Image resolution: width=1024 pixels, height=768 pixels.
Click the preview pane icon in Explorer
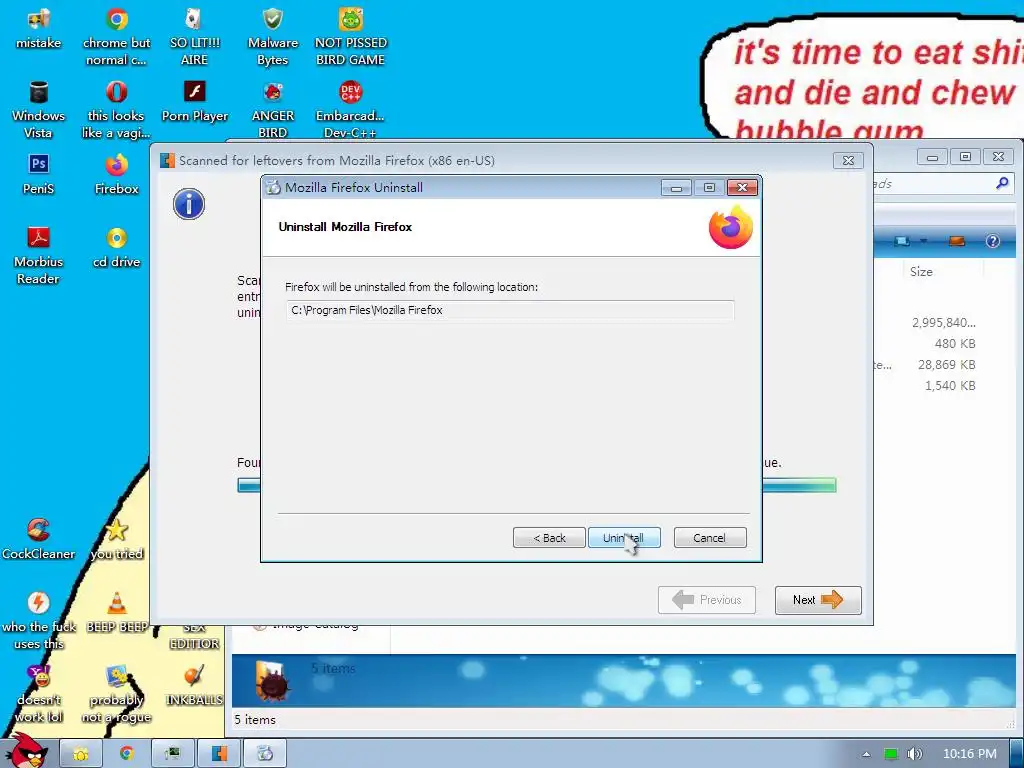(x=957, y=241)
